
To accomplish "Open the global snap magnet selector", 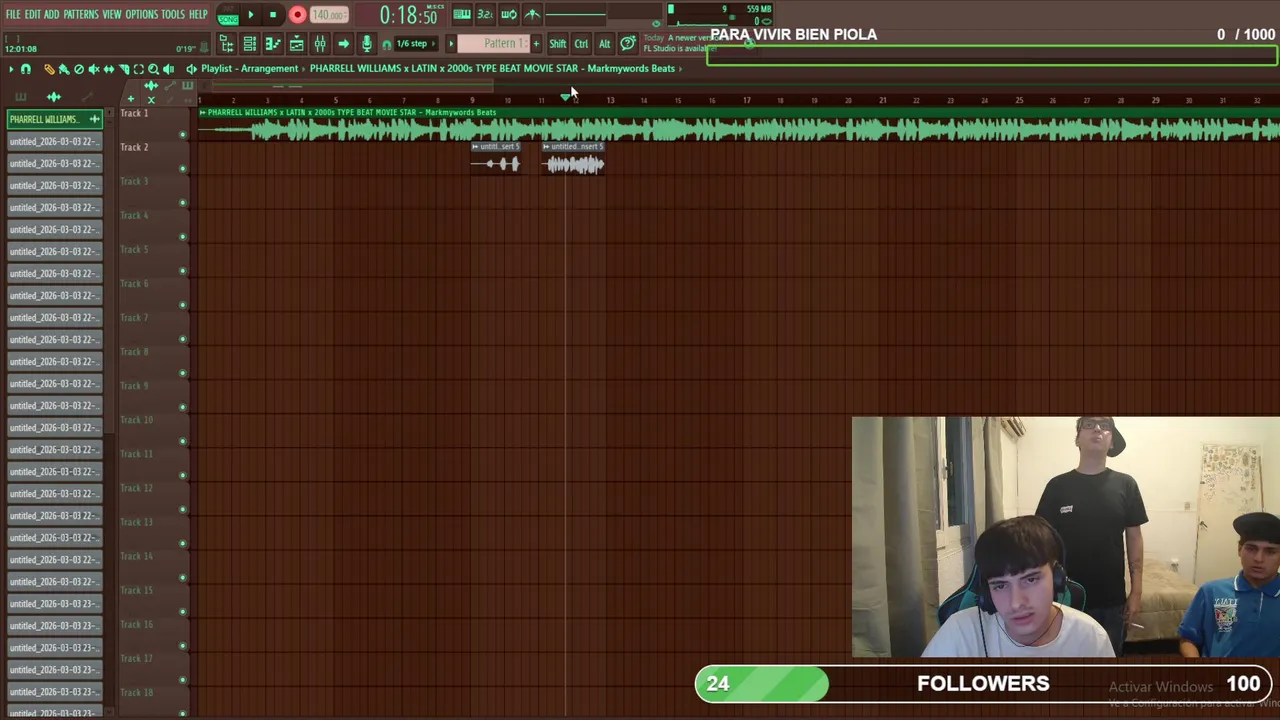I will click(x=386, y=44).
